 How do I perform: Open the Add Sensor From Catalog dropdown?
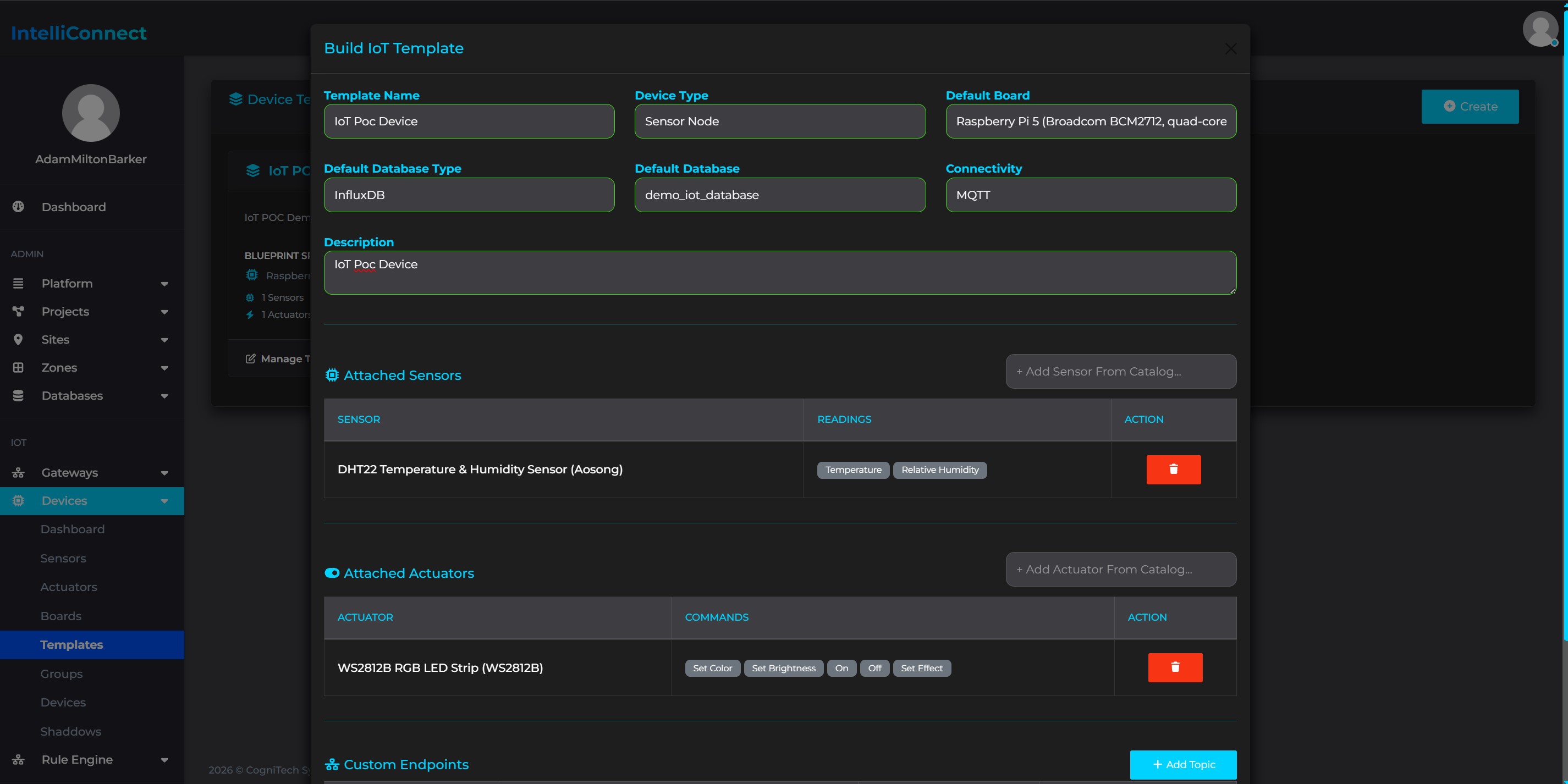pos(1121,371)
